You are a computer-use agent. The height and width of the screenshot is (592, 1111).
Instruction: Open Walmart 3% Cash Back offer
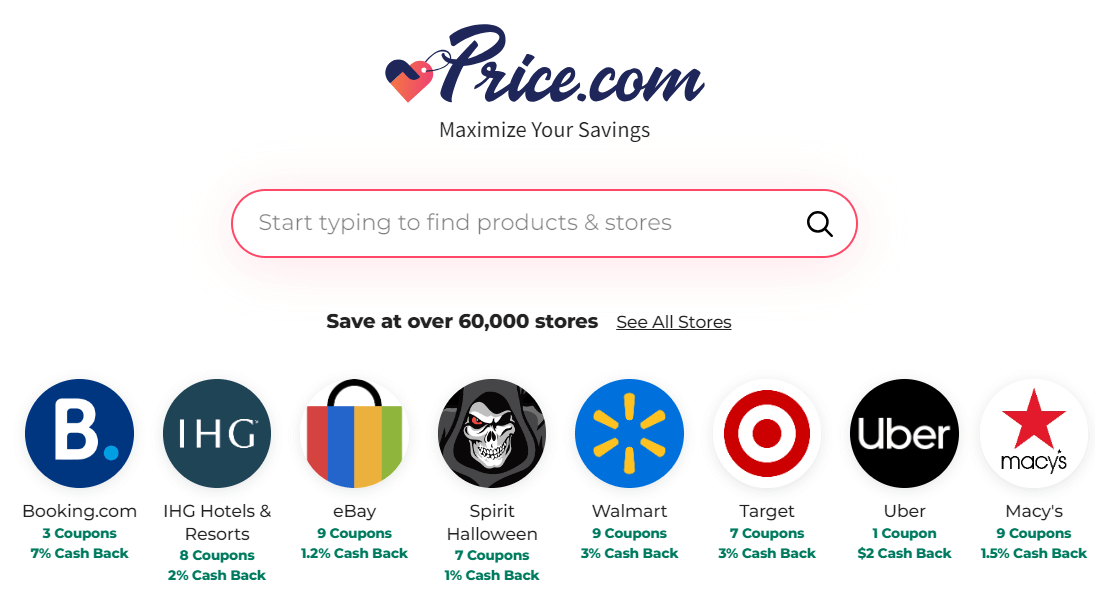click(629, 553)
